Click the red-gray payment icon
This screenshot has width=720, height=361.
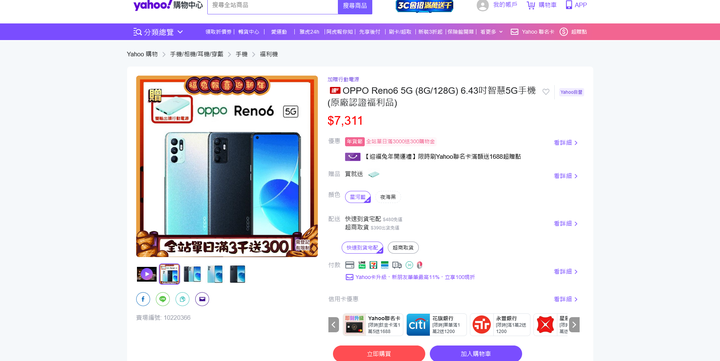coord(420,265)
